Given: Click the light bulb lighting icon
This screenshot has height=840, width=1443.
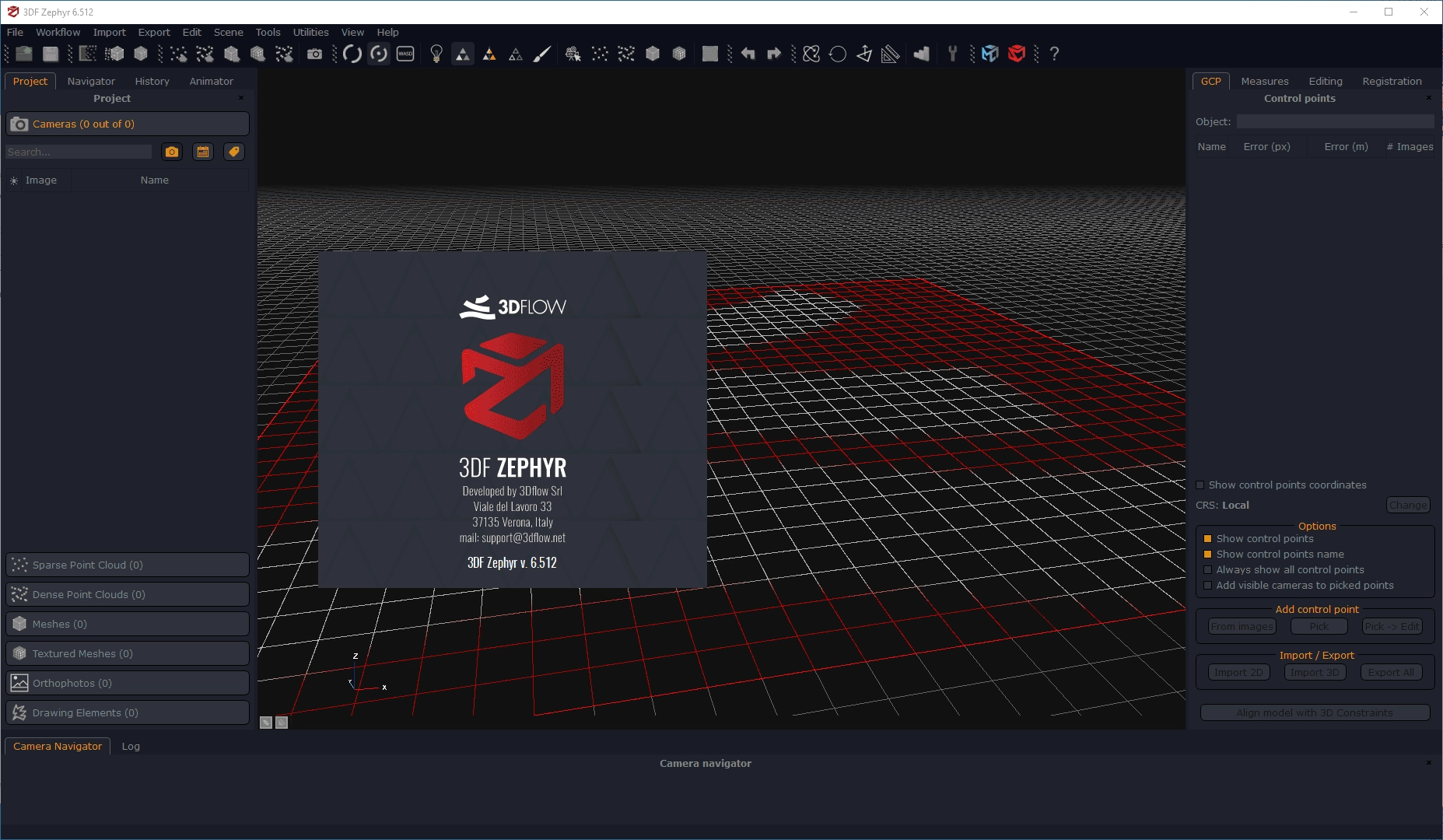Looking at the screenshot, I should [x=436, y=54].
